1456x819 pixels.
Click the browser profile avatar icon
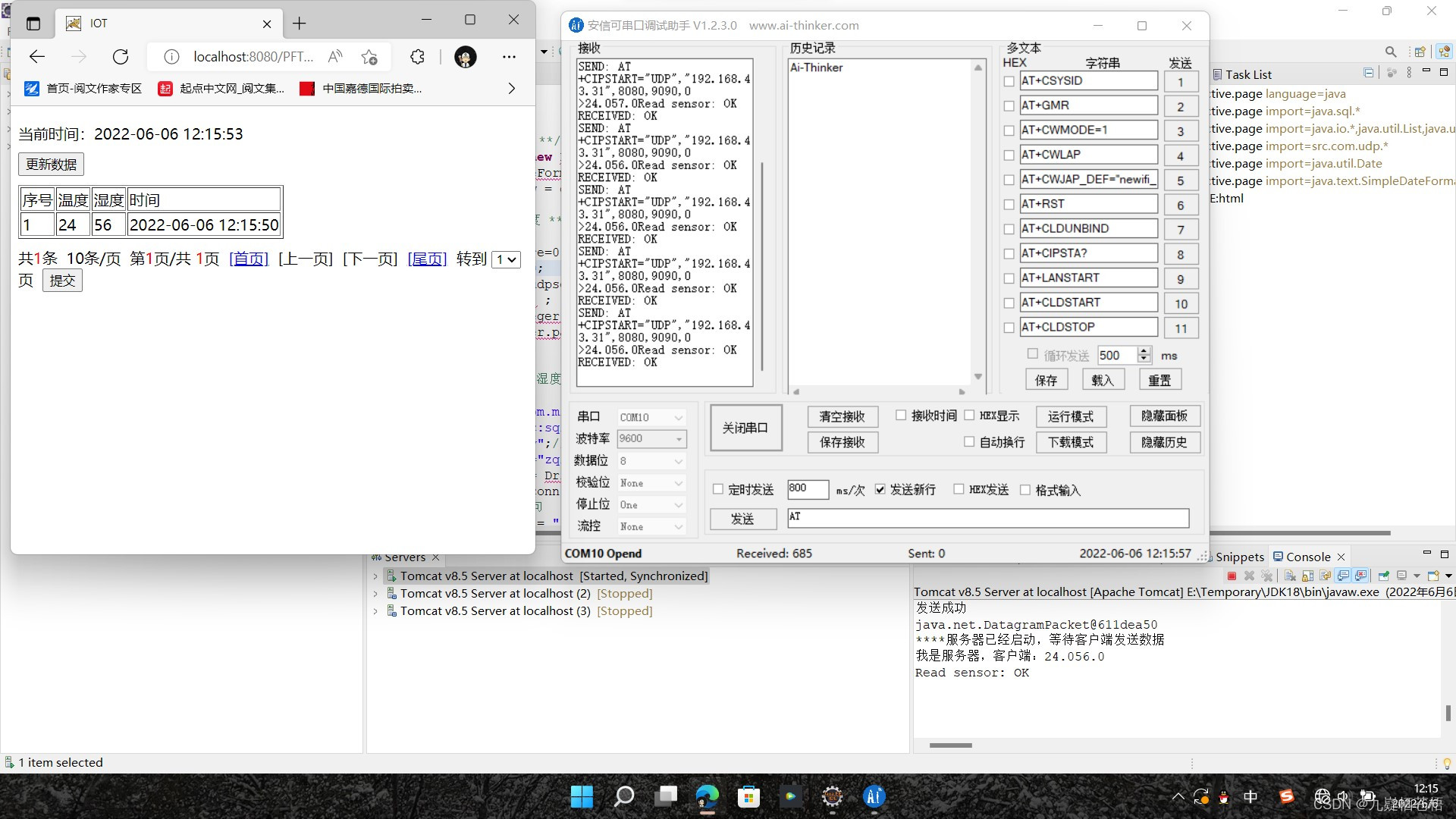pos(466,57)
